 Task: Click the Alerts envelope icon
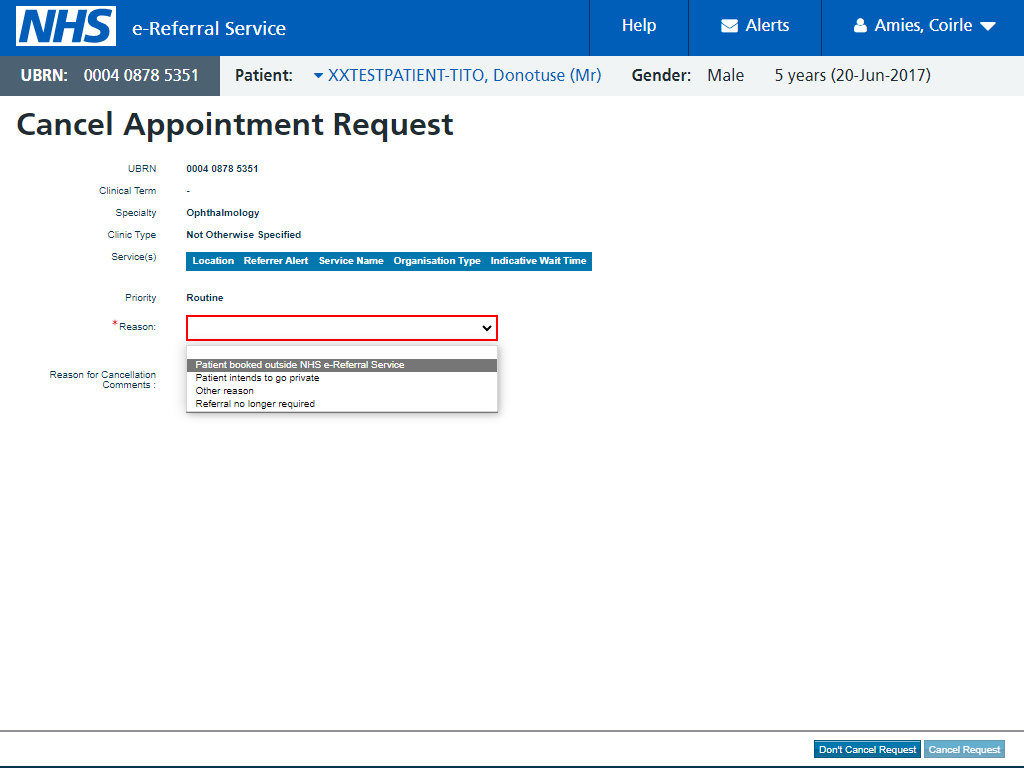click(729, 26)
